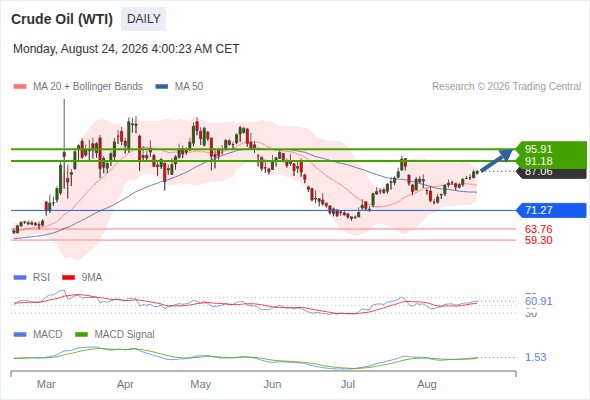Click the DAILY timeframe badge
590x400 pixels.
143,19
